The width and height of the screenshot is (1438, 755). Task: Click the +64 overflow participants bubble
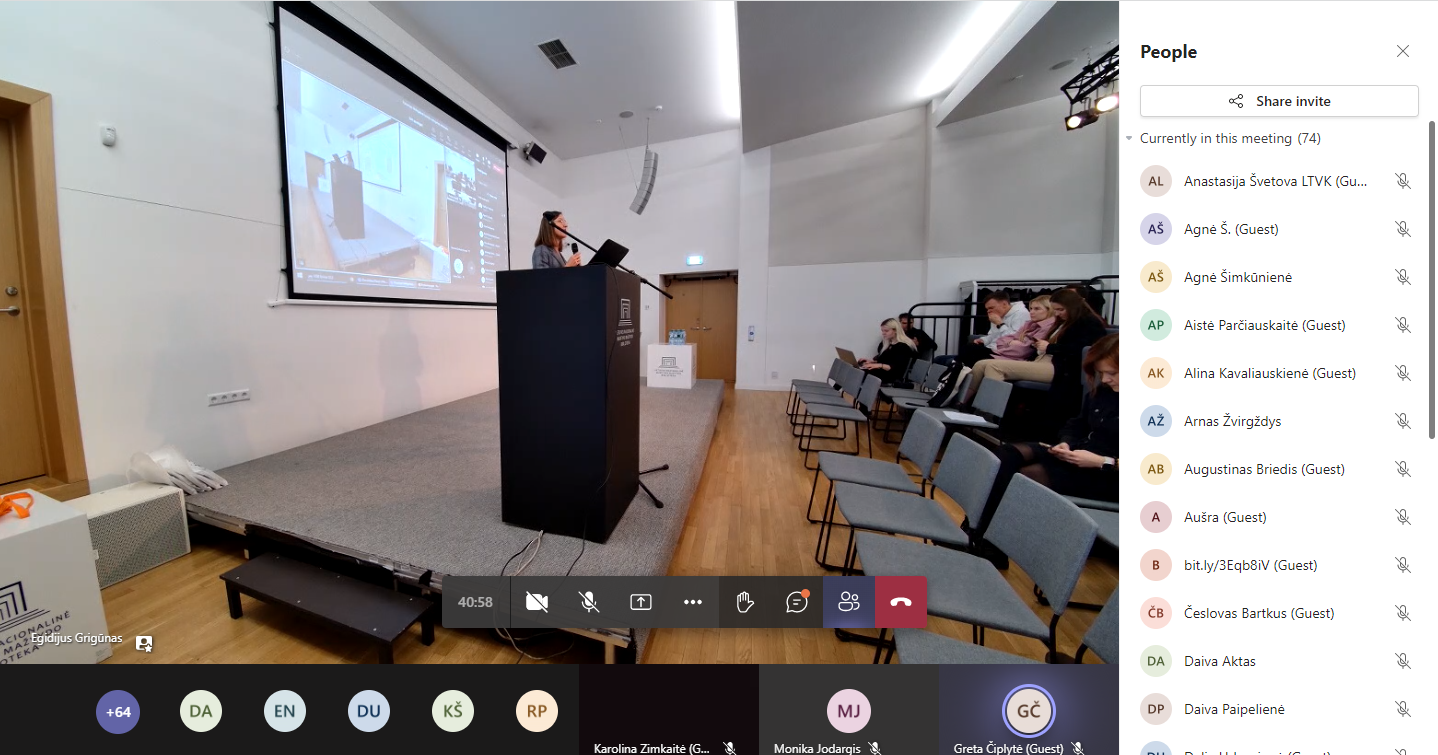pyautogui.click(x=118, y=712)
